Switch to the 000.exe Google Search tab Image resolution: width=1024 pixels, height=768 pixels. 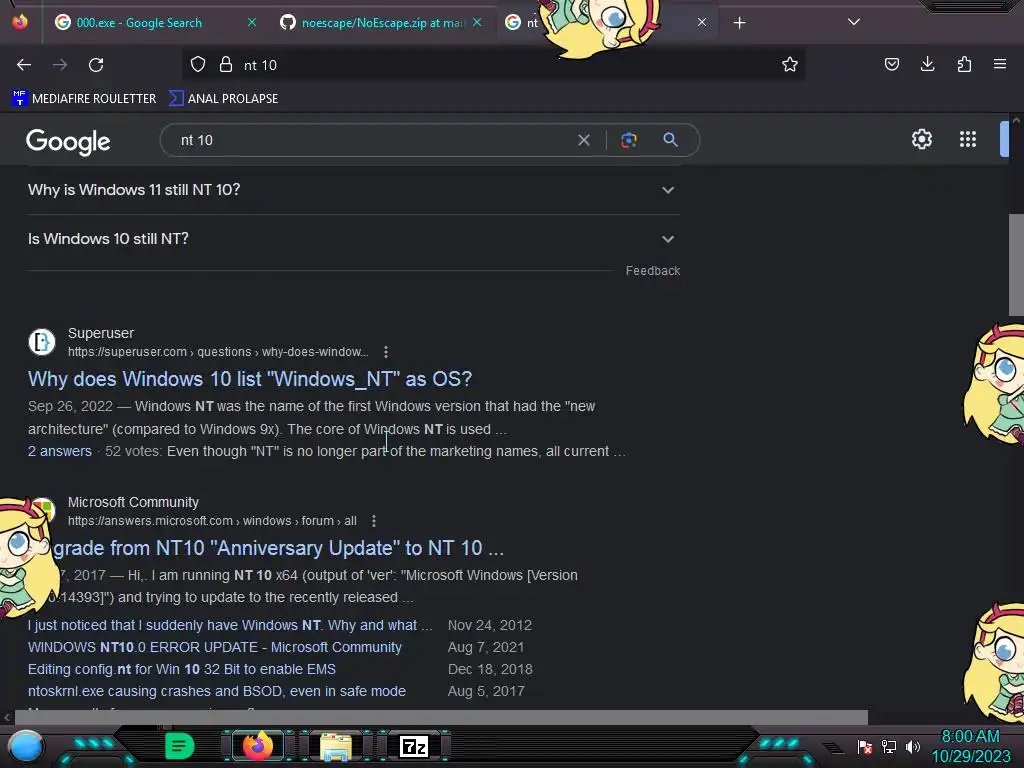(x=138, y=23)
